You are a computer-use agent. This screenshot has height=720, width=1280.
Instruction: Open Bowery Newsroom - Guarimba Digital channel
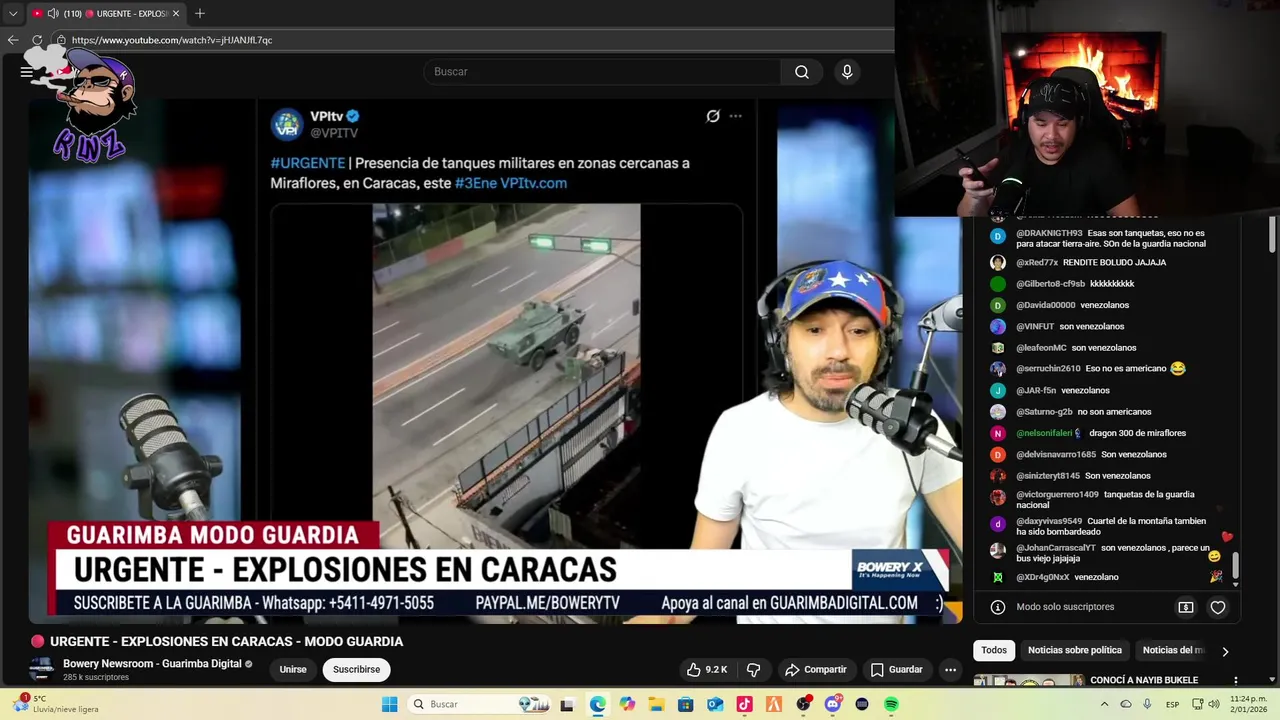point(152,664)
